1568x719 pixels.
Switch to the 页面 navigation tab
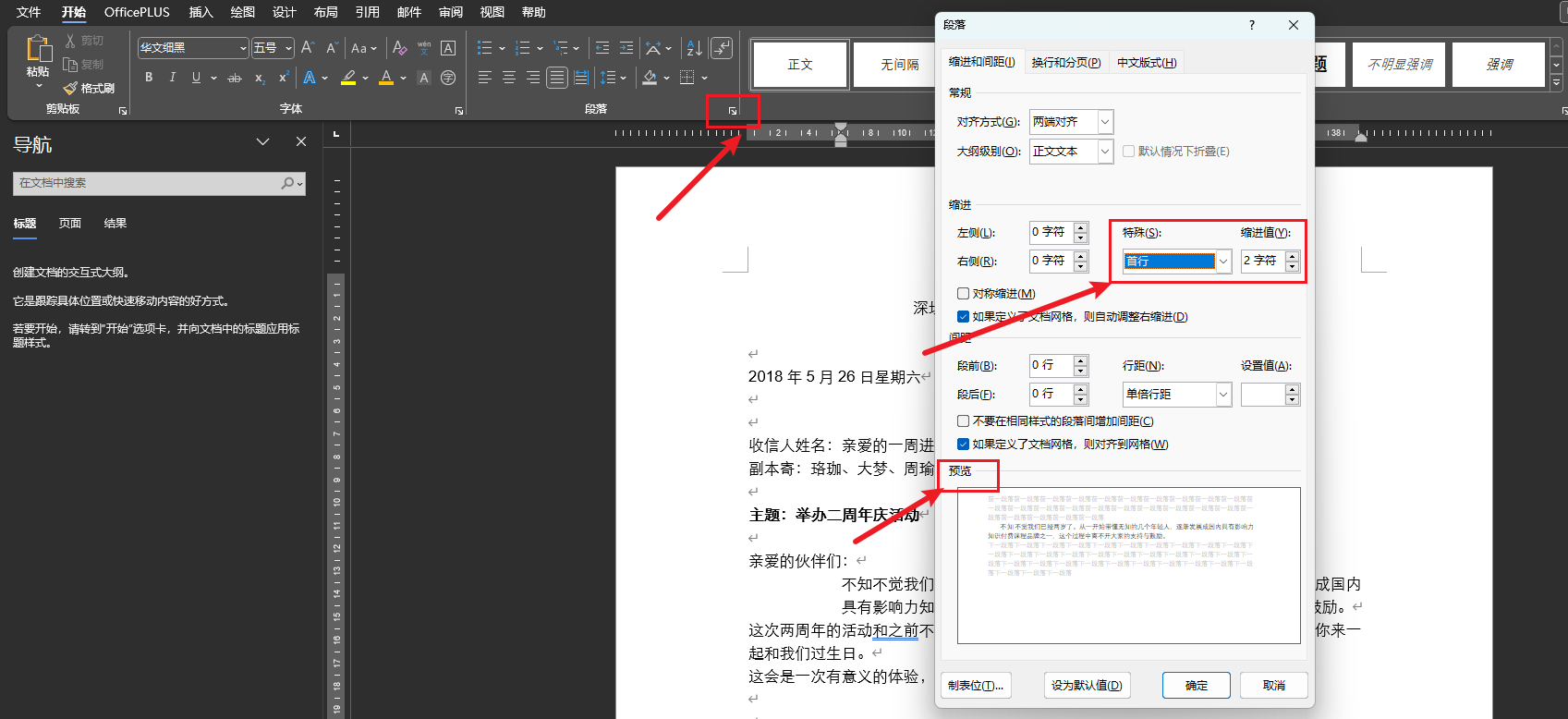click(70, 224)
